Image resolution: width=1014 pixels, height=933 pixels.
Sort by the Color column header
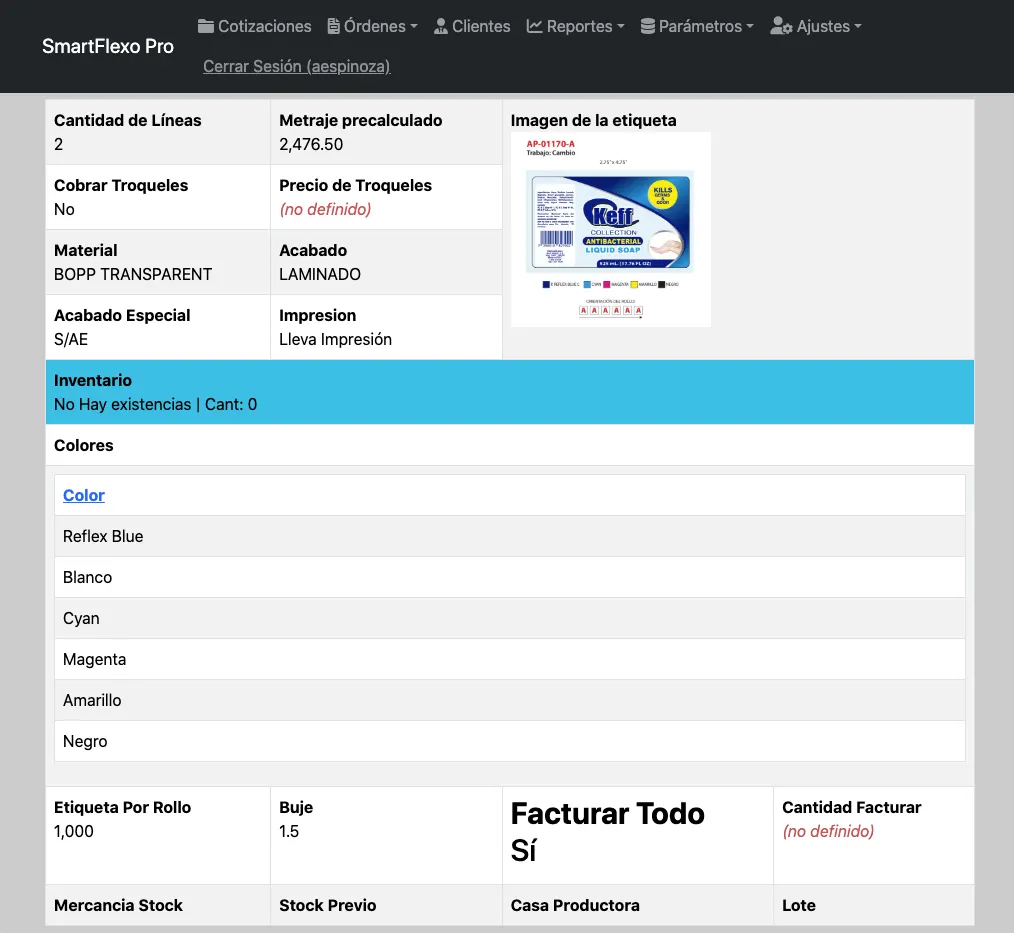point(84,495)
